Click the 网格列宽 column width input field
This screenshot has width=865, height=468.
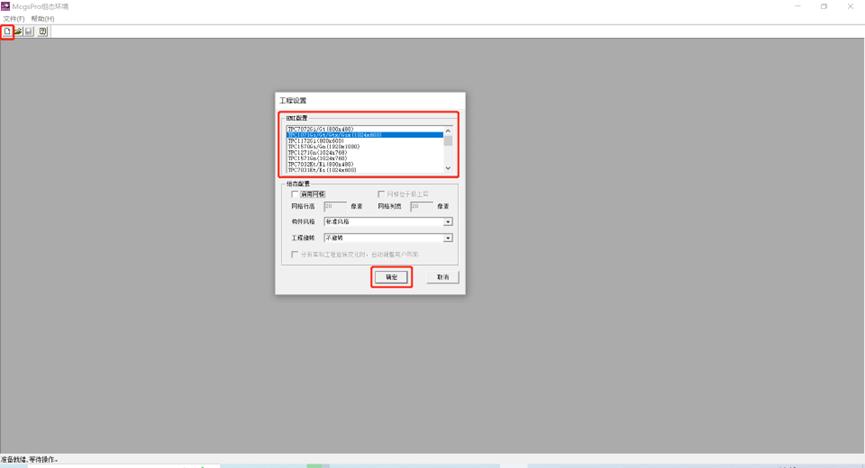[x=421, y=206]
